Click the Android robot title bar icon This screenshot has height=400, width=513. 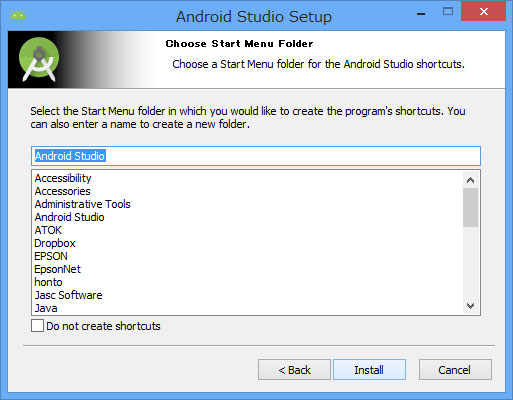(18, 15)
